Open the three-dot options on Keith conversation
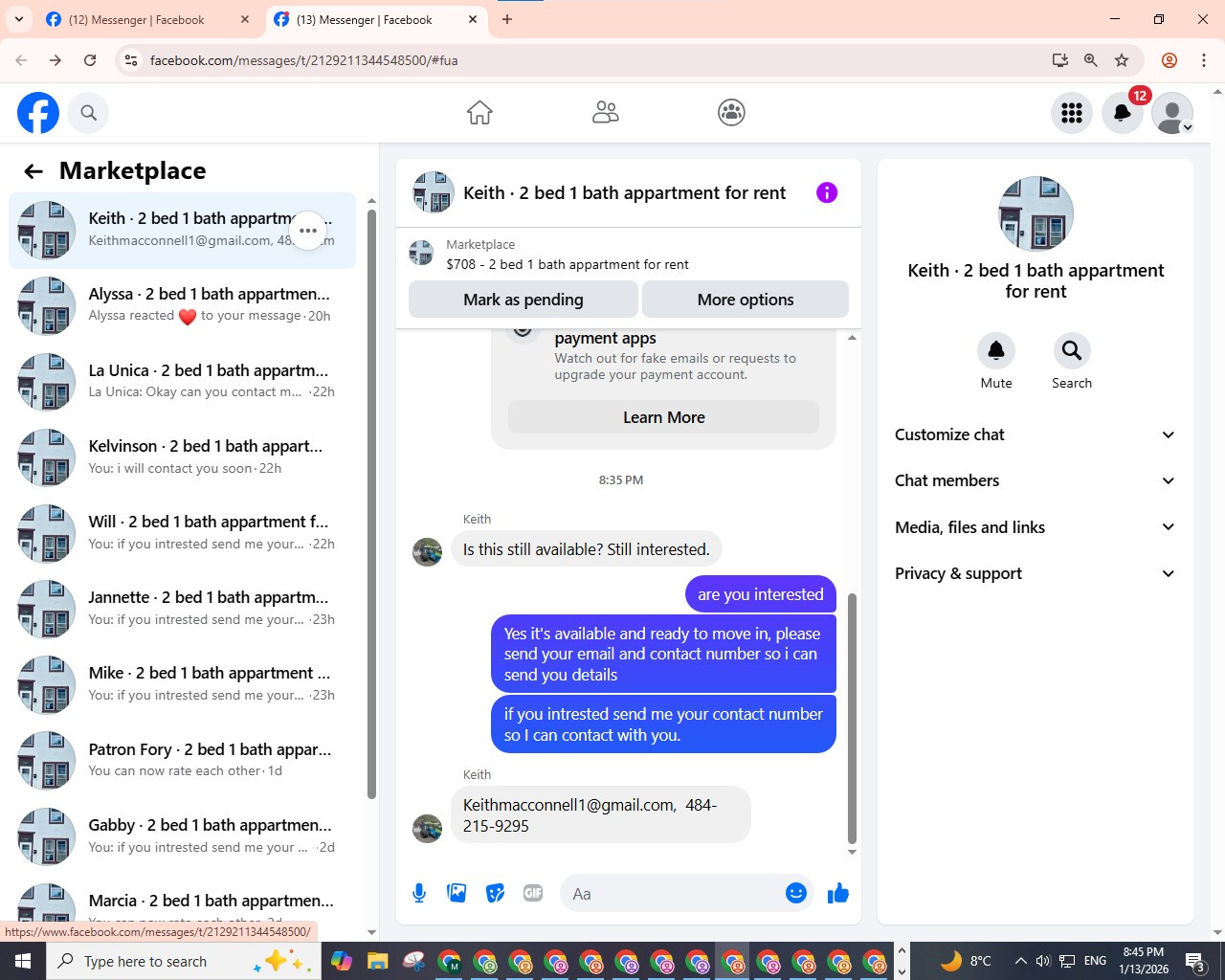This screenshot has height=980, width=1225. coord(308,231)
